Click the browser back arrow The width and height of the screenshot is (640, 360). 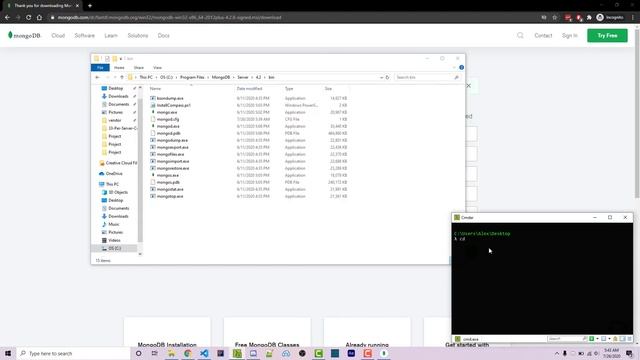click(7, 18)
